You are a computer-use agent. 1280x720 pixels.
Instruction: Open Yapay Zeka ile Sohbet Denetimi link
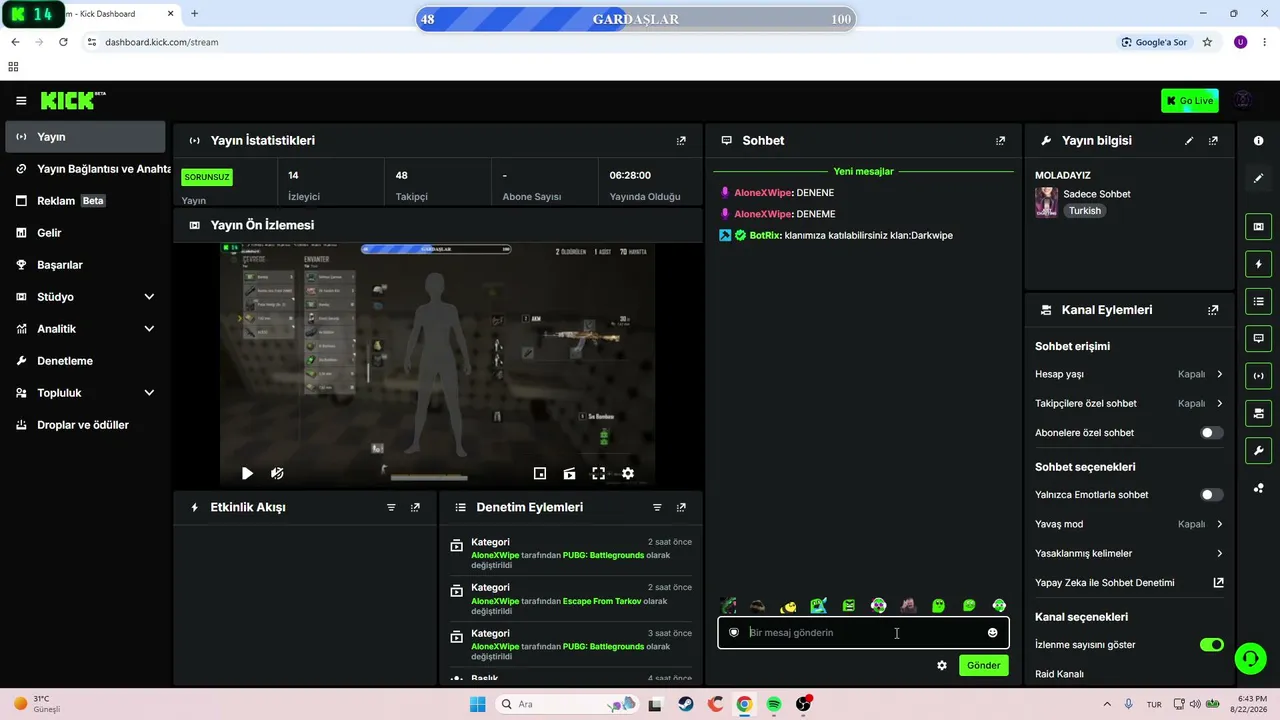[x=1129, y=583]
